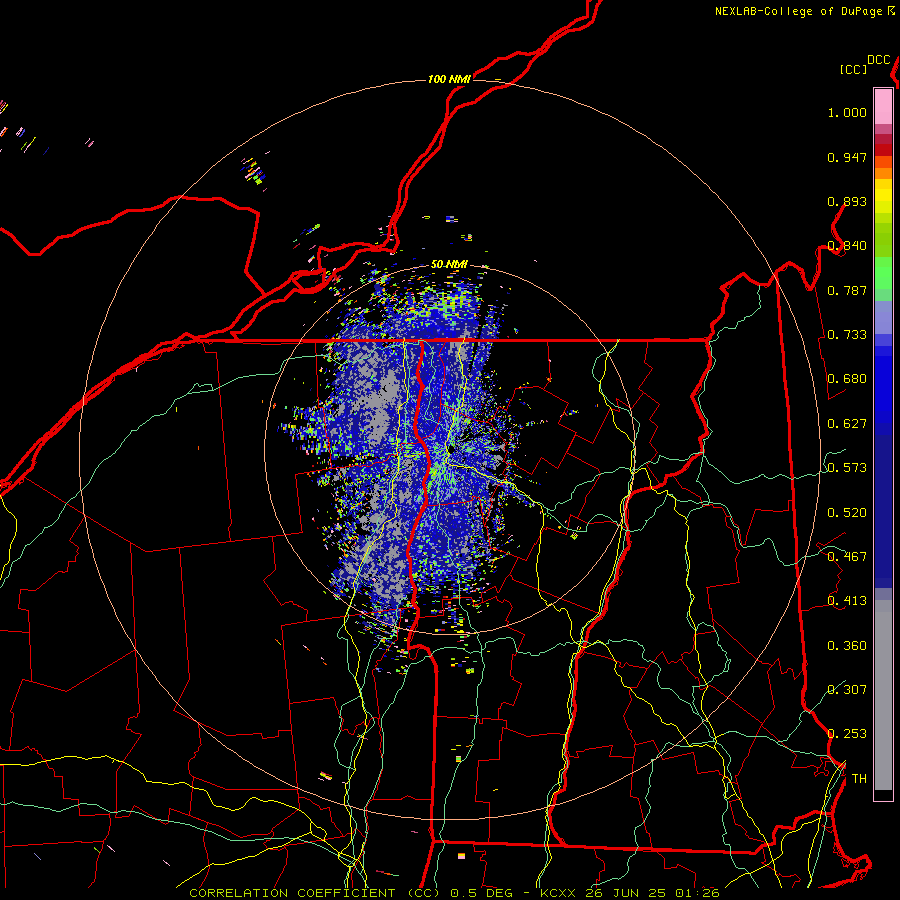Click the NEXLAB-College of DuPage credit text
This screenshot has height=900, width=900.
pyautogui.click(x=798, y=11)
